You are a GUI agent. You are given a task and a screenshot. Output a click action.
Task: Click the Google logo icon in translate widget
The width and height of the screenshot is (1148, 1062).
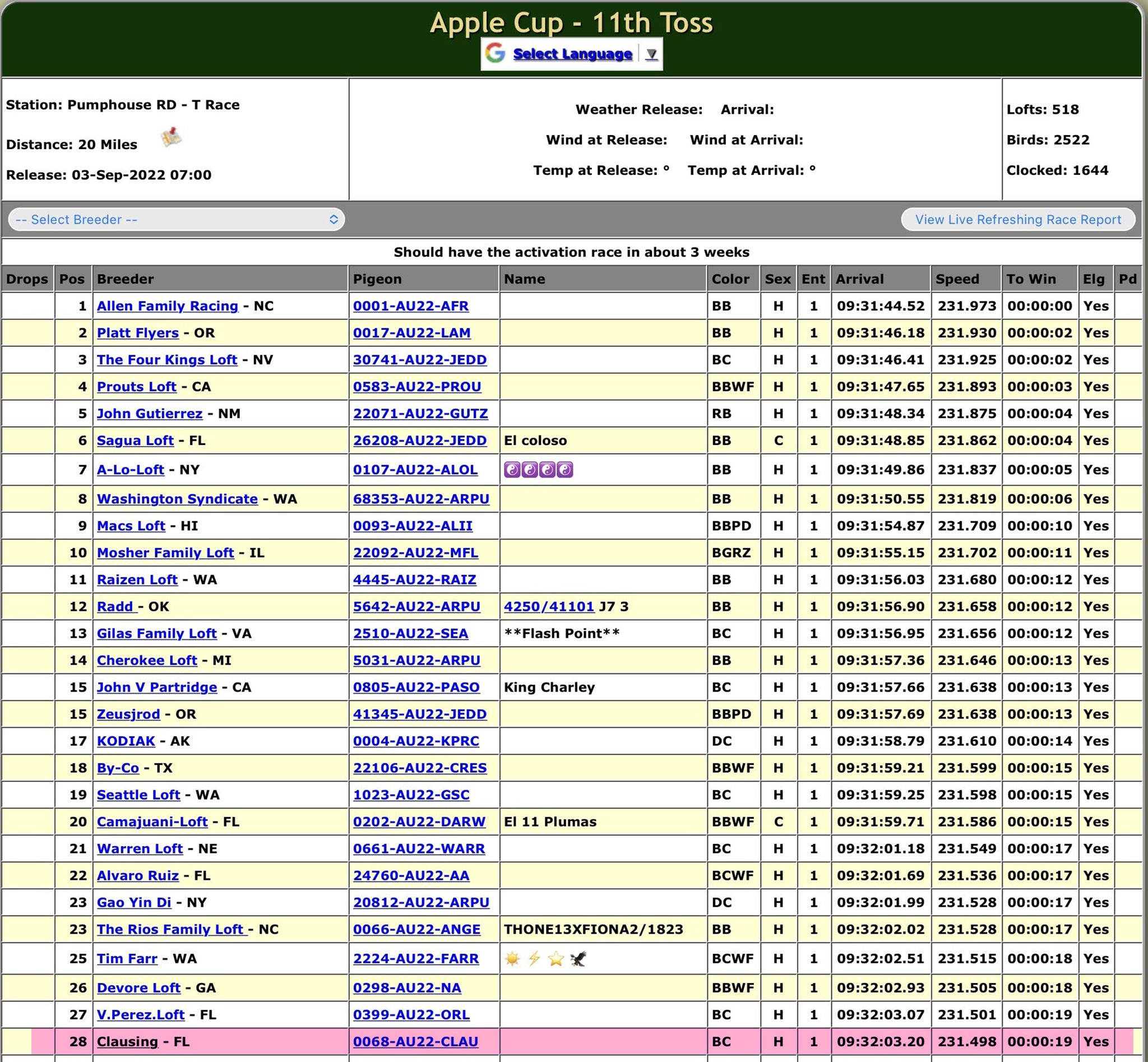pos(495,53)
